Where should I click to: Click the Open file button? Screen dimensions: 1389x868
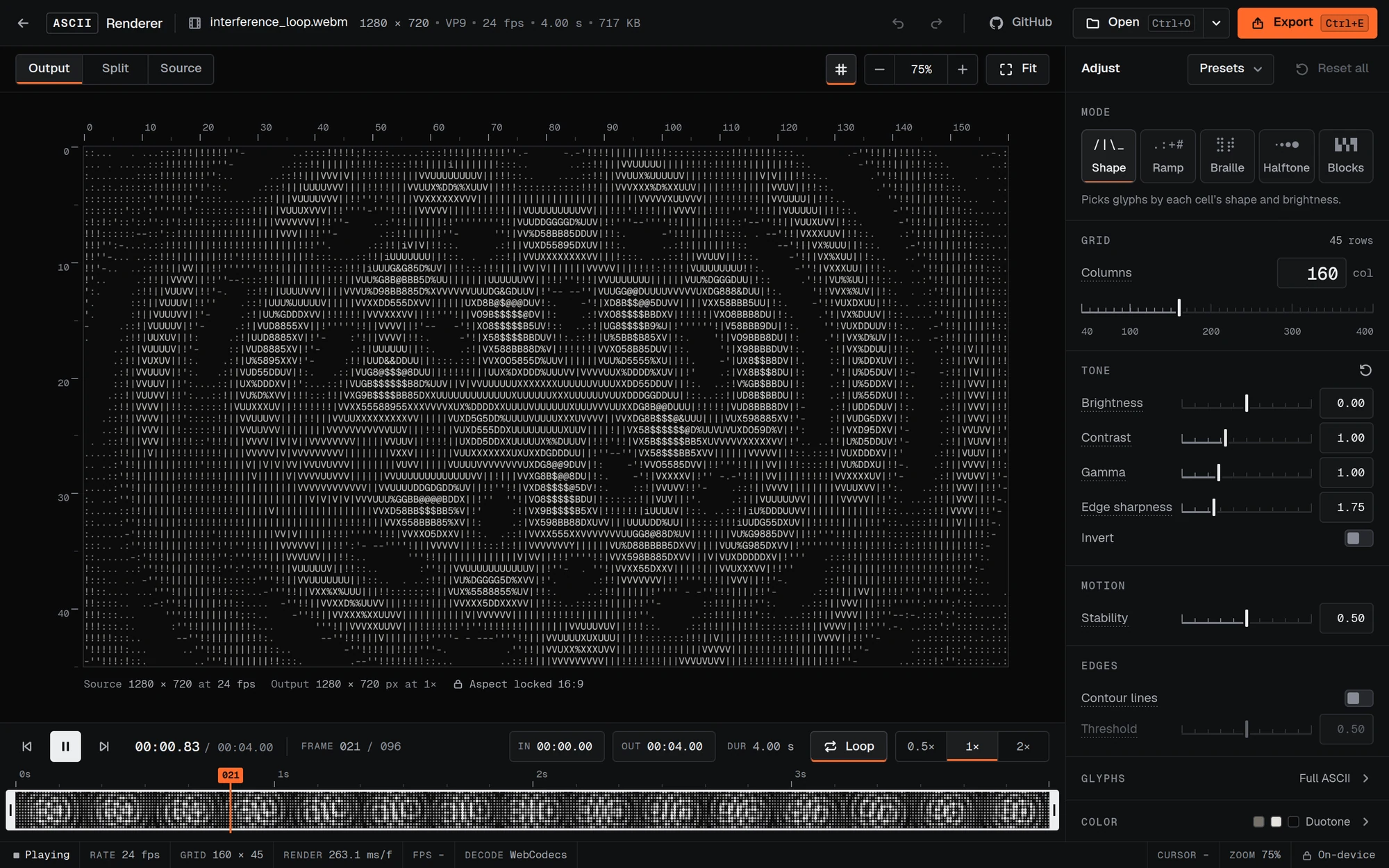click(x=1138, y=23)
